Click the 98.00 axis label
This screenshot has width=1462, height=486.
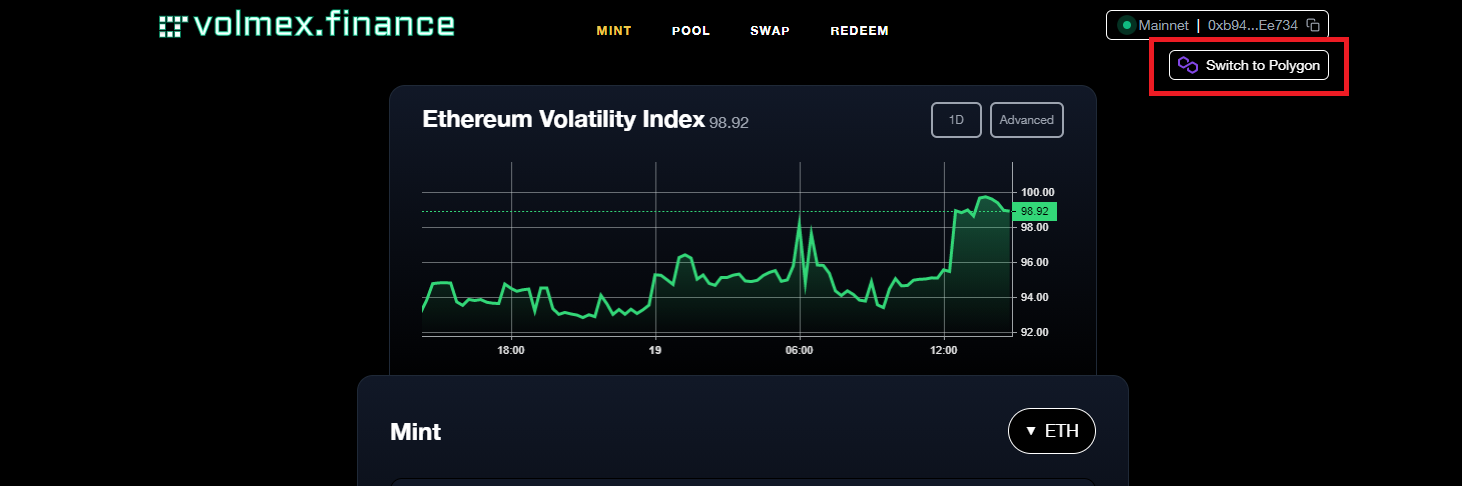(x=1035, y=227)
